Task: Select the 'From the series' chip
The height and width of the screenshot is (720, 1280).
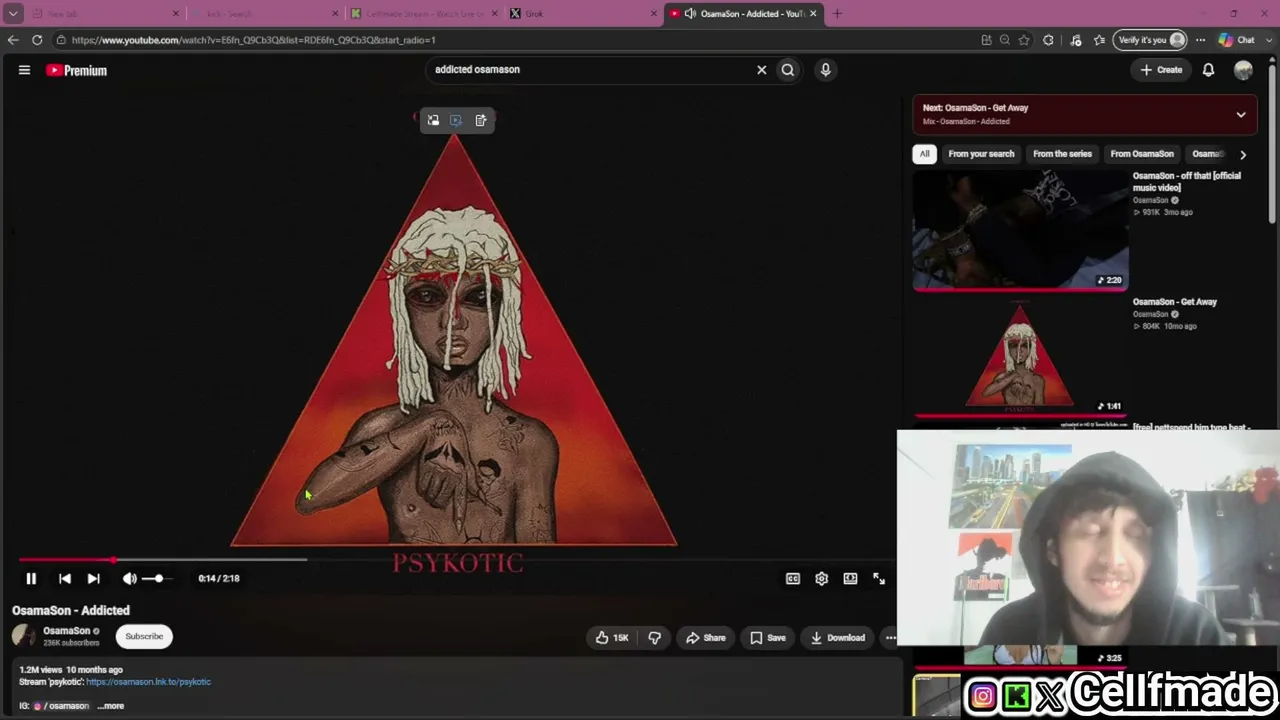Action: pos(1062,154)
